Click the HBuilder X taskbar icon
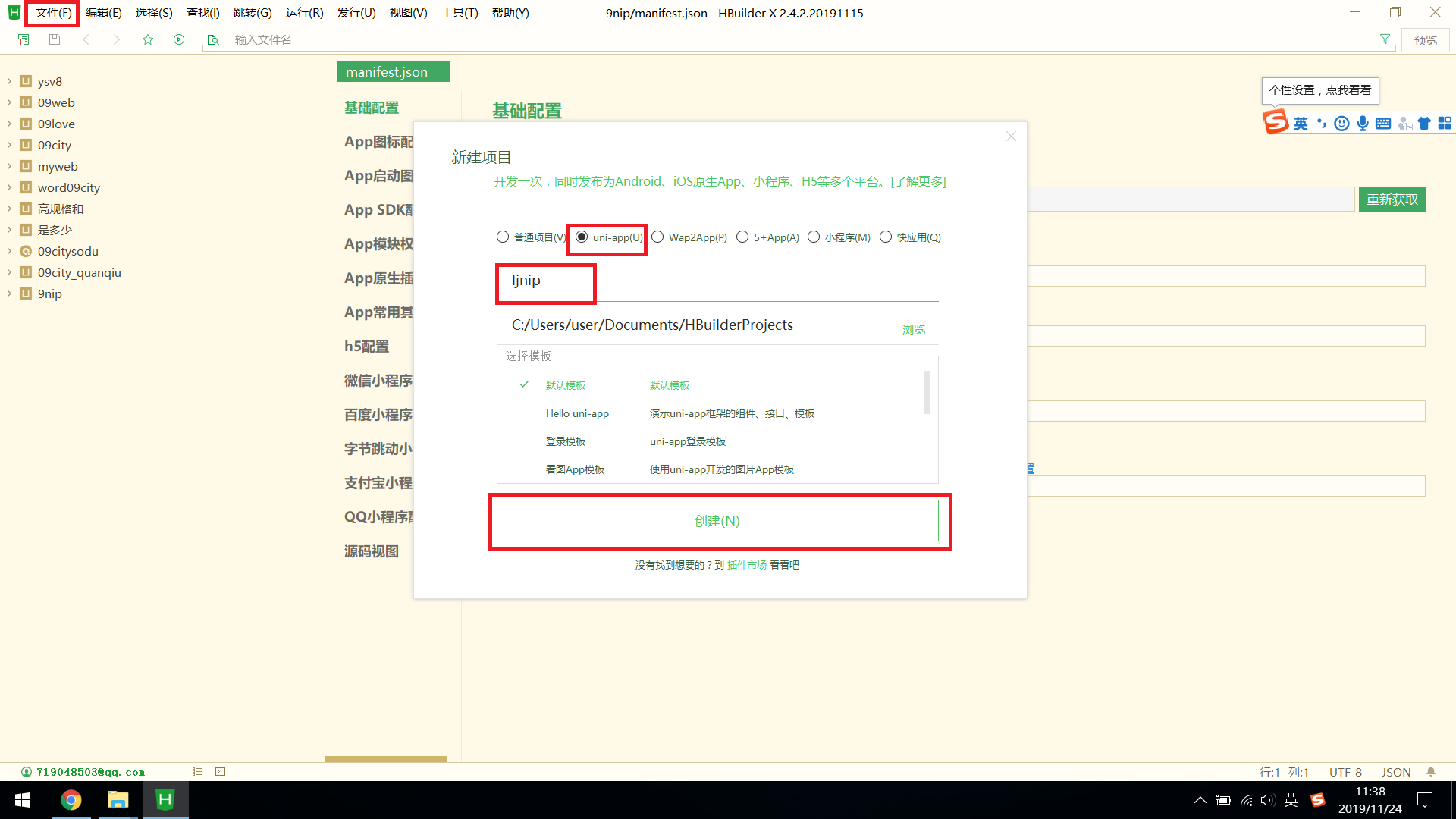This screenshot has width=1456, height=819. (165, 800)
